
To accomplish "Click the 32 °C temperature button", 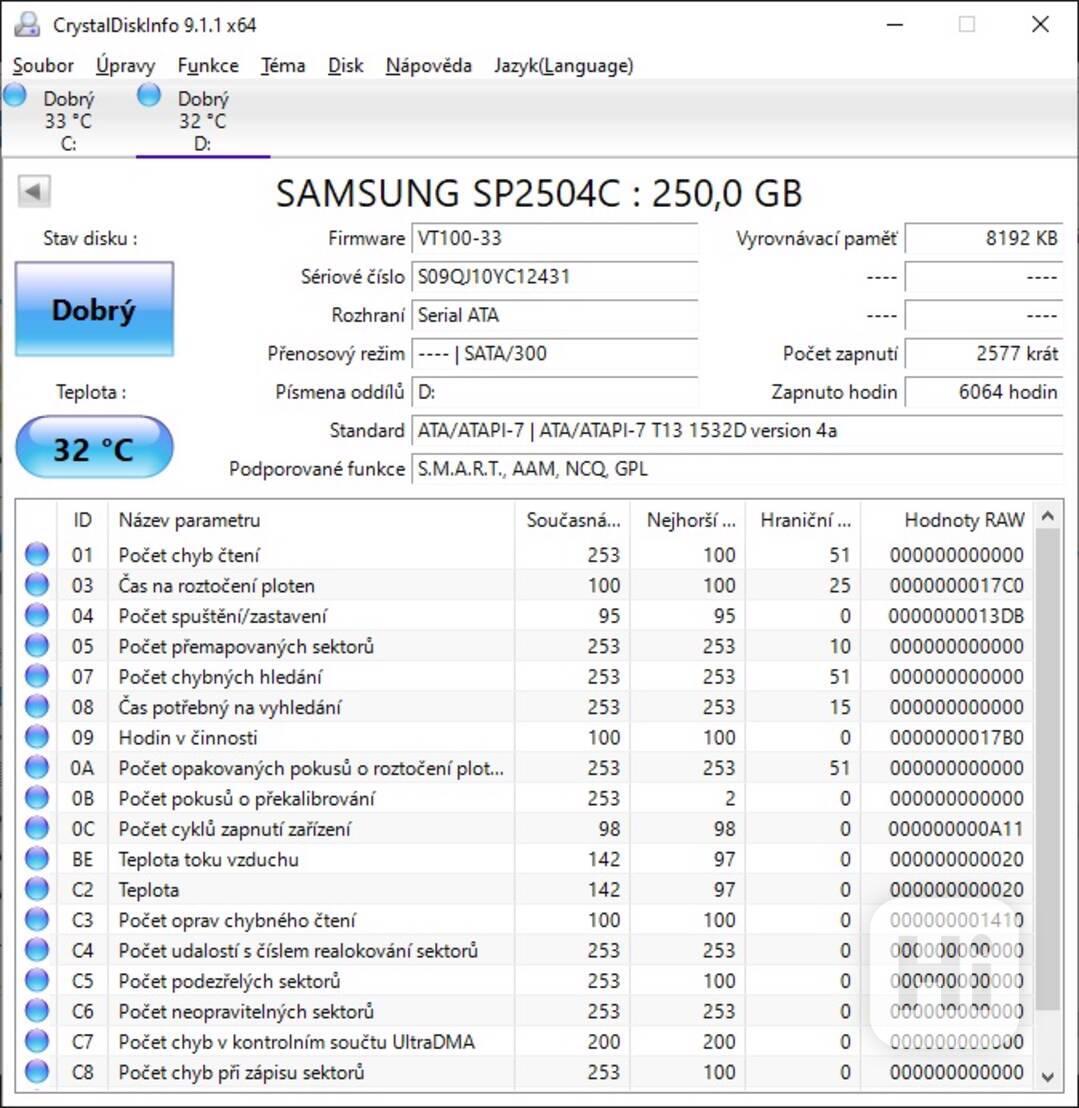I will point(94,449).
